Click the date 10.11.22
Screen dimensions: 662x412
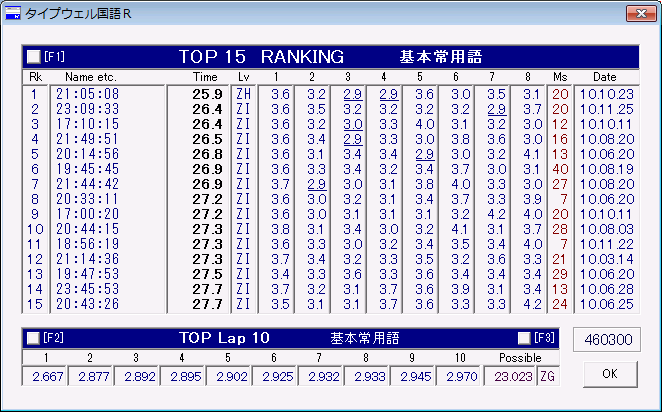[607, 244]
